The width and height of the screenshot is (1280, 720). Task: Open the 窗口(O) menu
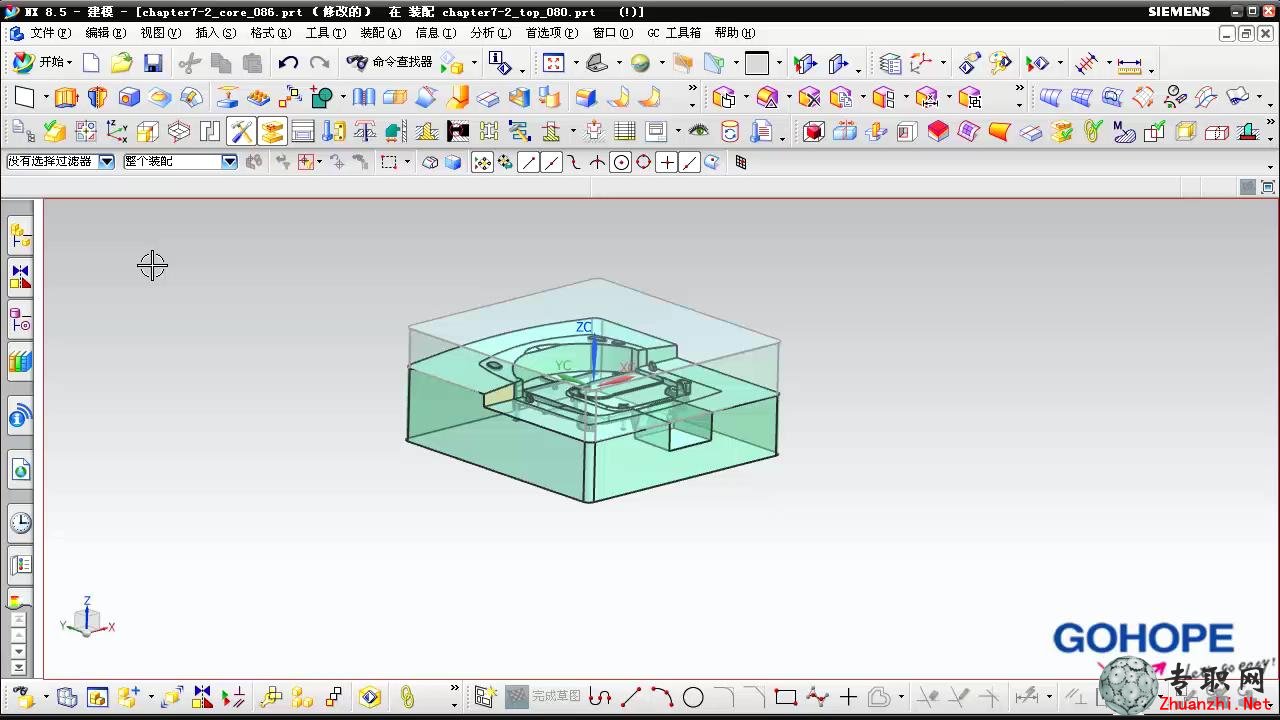(613, 33)
